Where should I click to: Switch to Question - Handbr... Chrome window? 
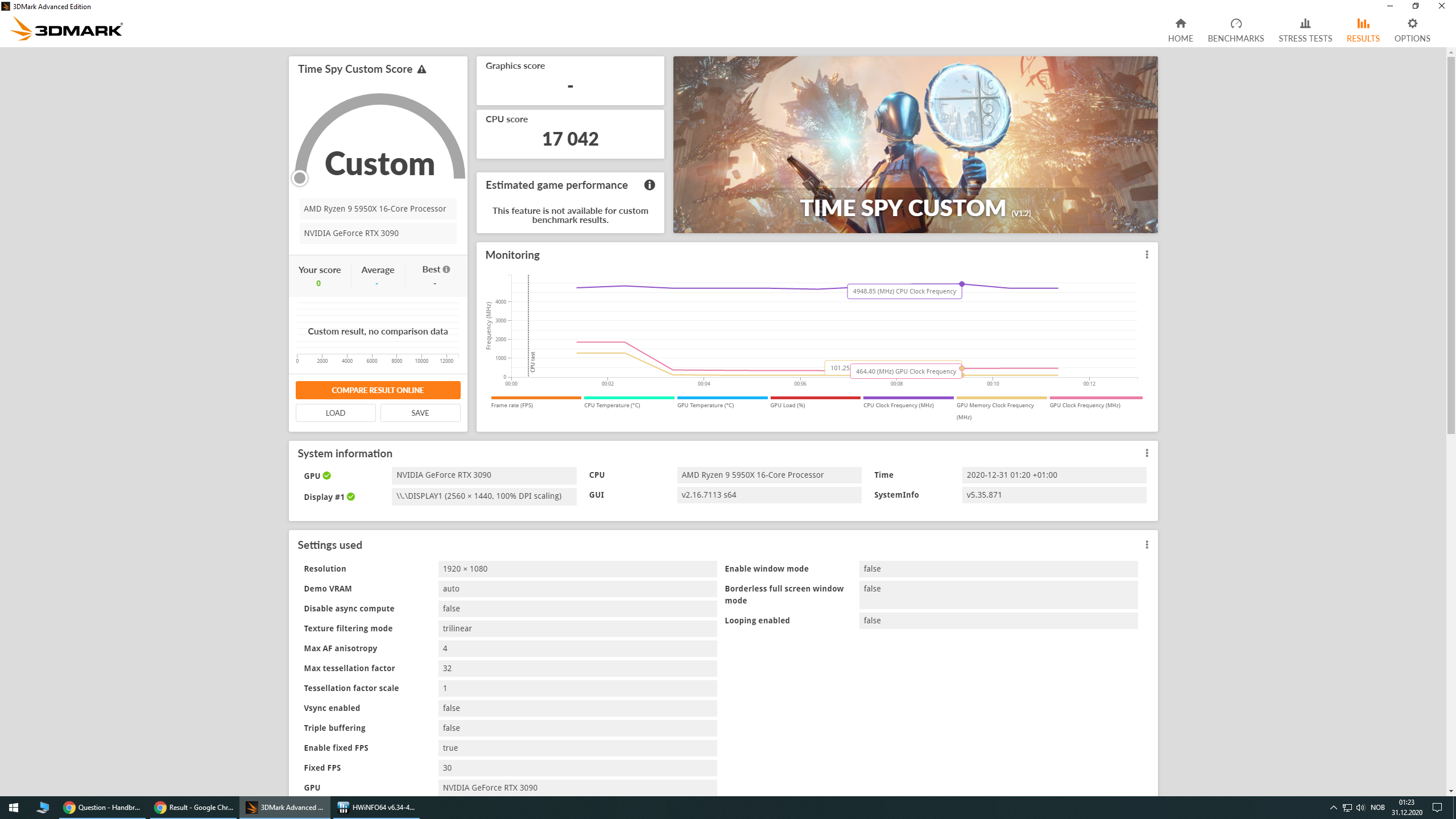[x=103, y=808]
